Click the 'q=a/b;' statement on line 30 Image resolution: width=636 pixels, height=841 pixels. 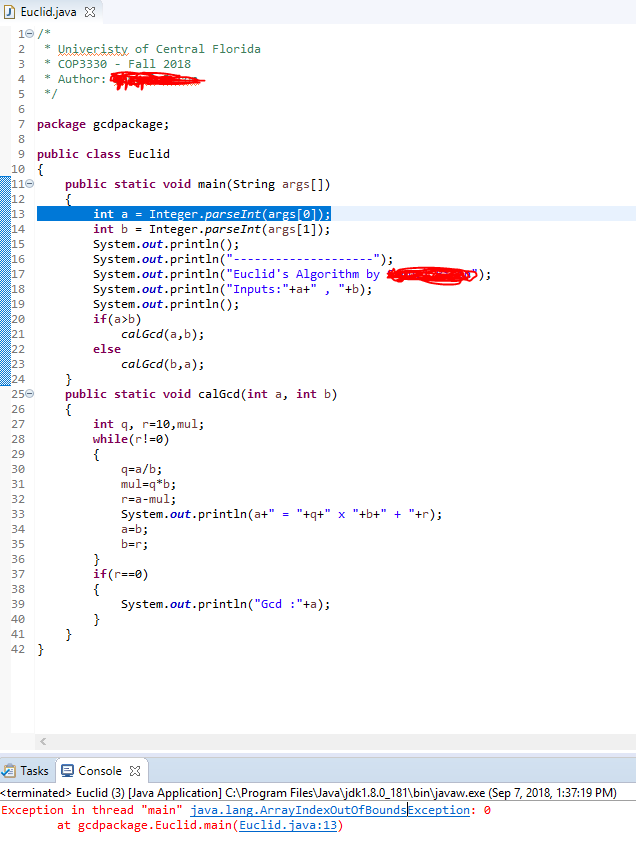[142, 469]
